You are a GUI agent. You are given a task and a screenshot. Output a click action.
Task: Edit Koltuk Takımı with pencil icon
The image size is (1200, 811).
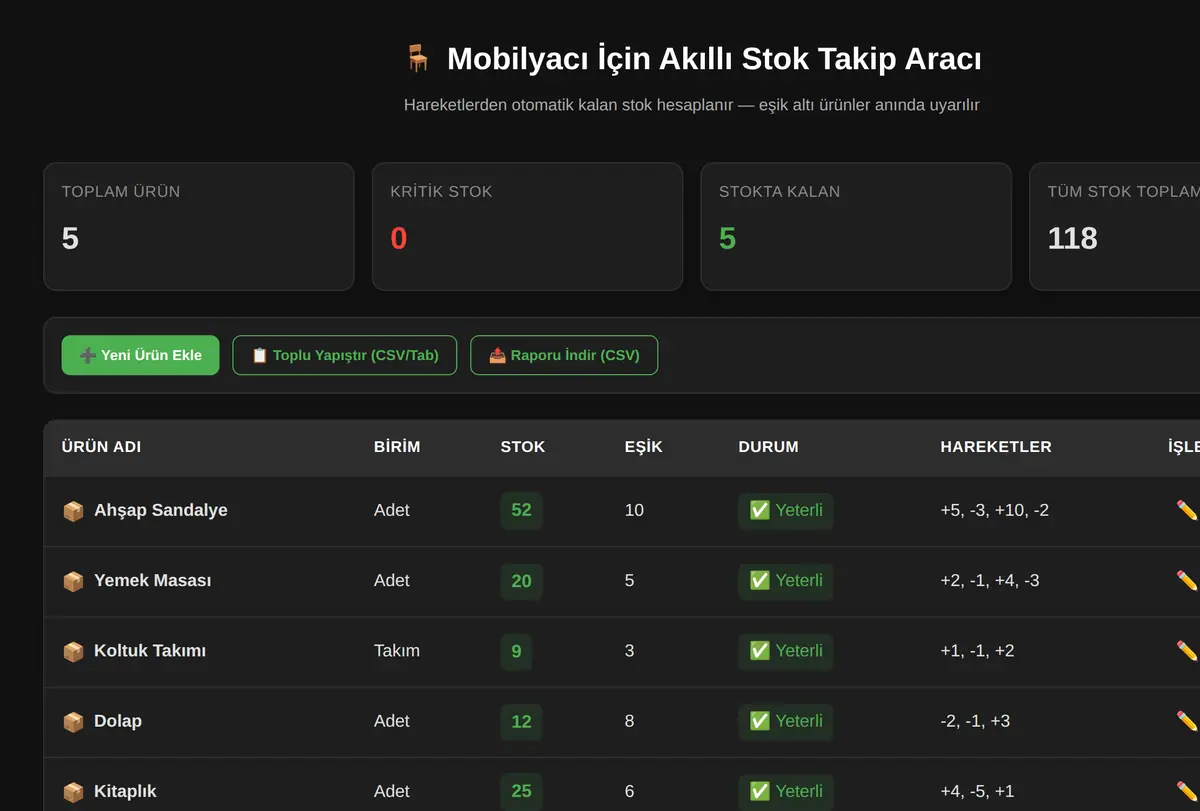click(1187, 650)
